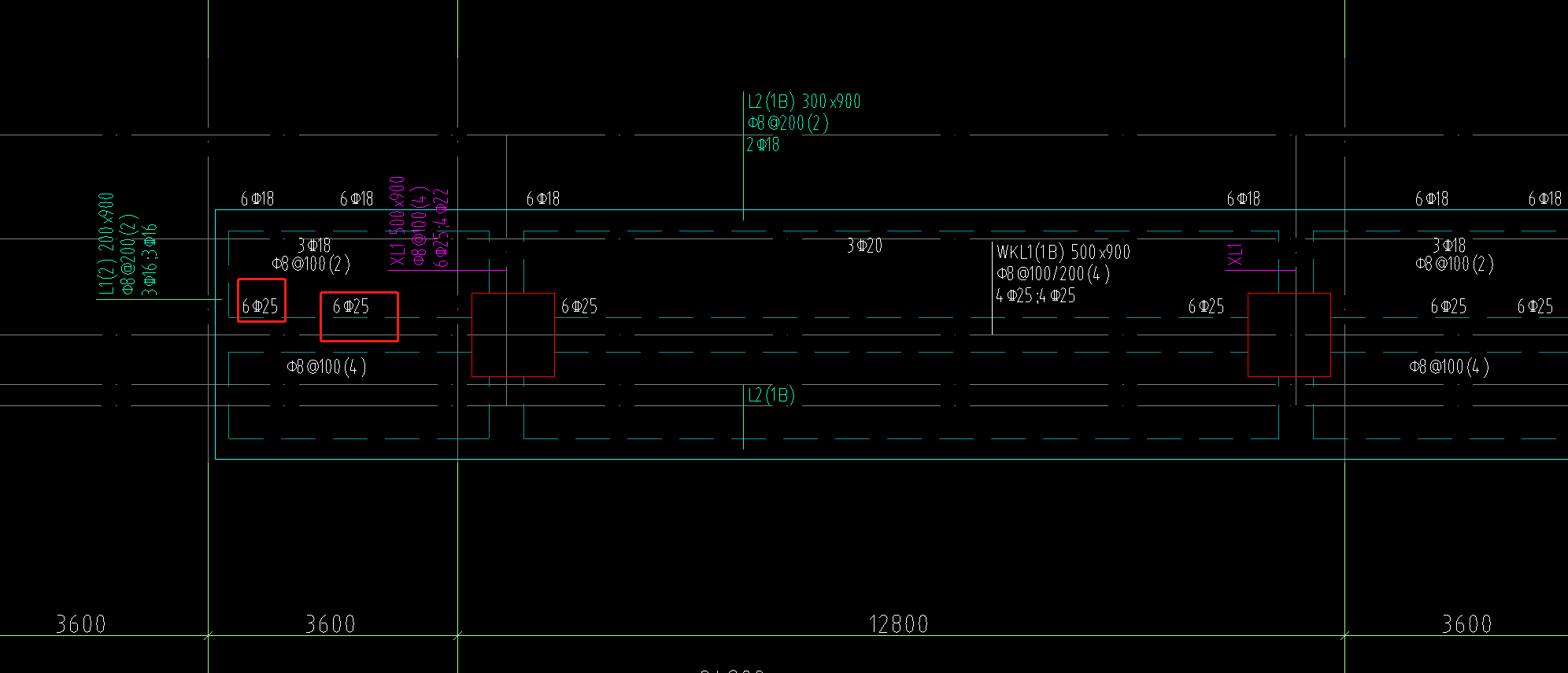
Task: Select the magenta '6Φ25;4Φ22' vertical rebar text
Action: click(x=442, y=228)
